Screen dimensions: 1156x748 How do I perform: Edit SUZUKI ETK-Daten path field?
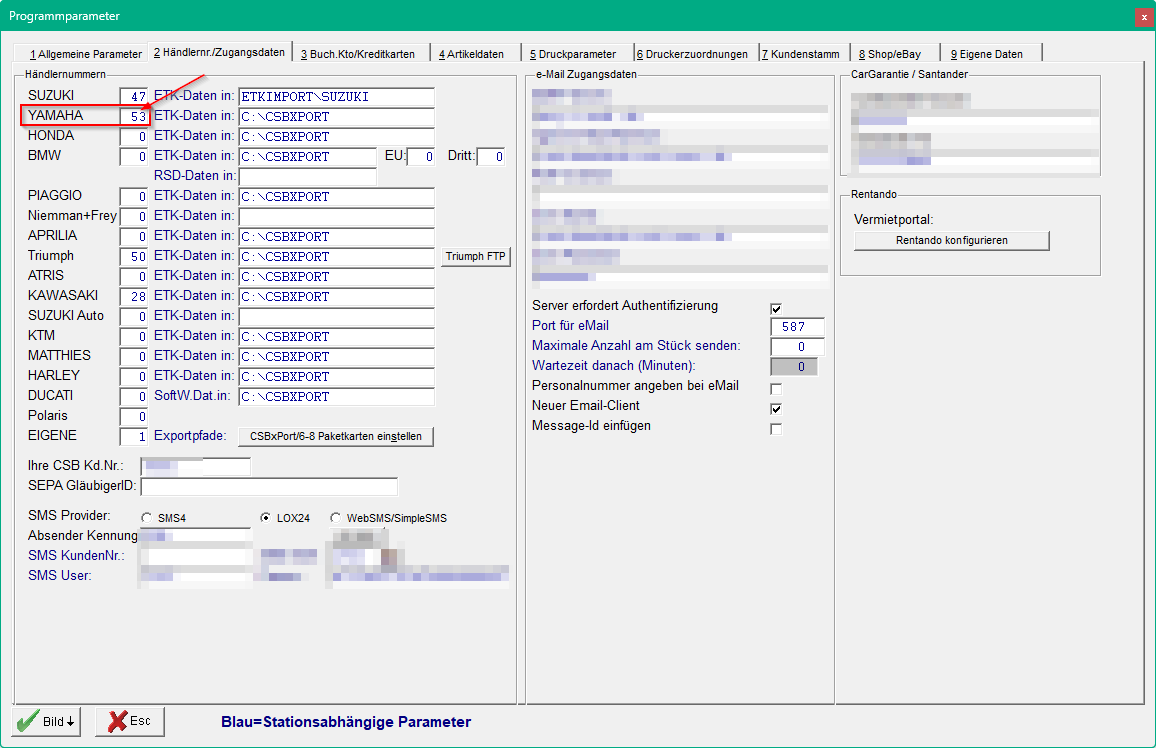pyautogui.click(x=336, y=97)
